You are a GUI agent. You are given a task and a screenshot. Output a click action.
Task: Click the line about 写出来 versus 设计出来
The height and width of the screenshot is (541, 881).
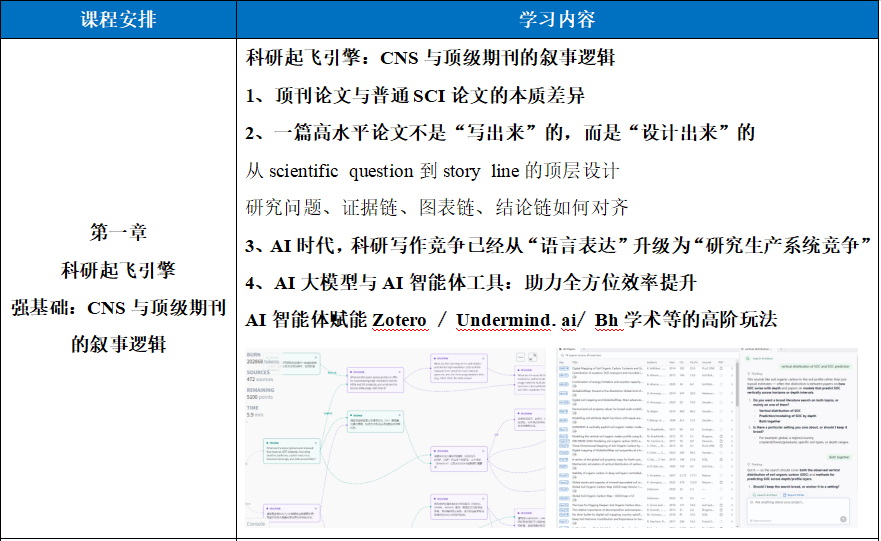pyautogui.click(x=500, y=133)
